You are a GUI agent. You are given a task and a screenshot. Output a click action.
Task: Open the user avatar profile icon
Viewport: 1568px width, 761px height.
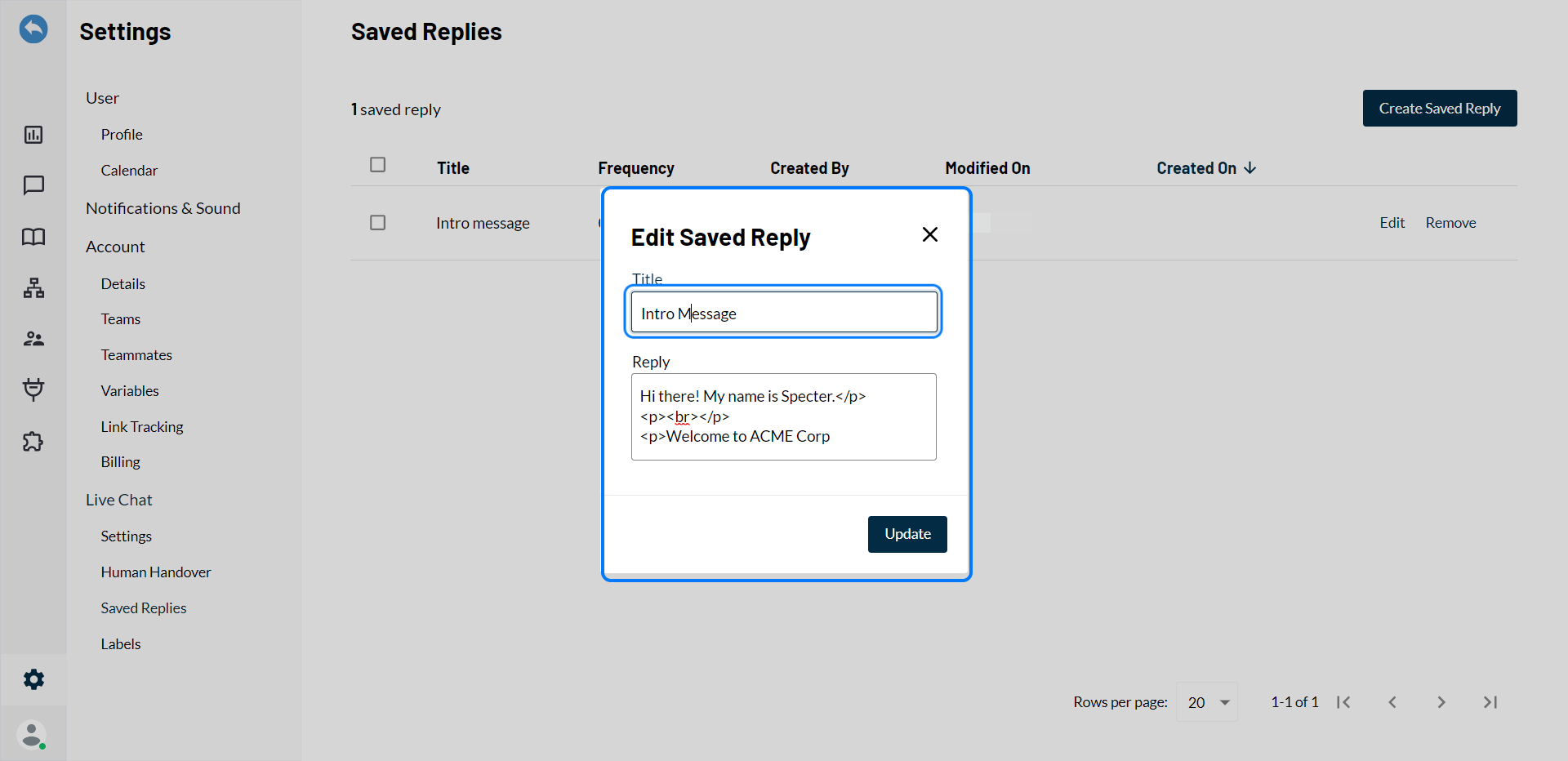coord(32,735)
